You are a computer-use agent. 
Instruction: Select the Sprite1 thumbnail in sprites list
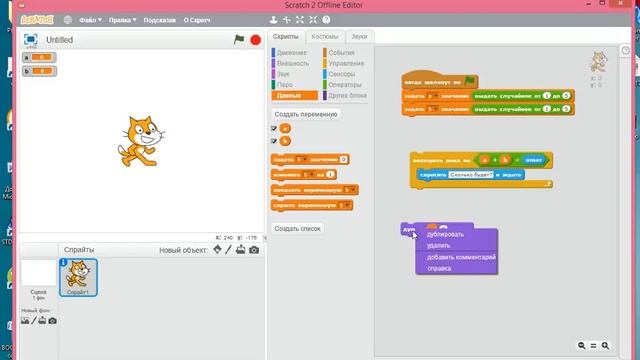78,277
